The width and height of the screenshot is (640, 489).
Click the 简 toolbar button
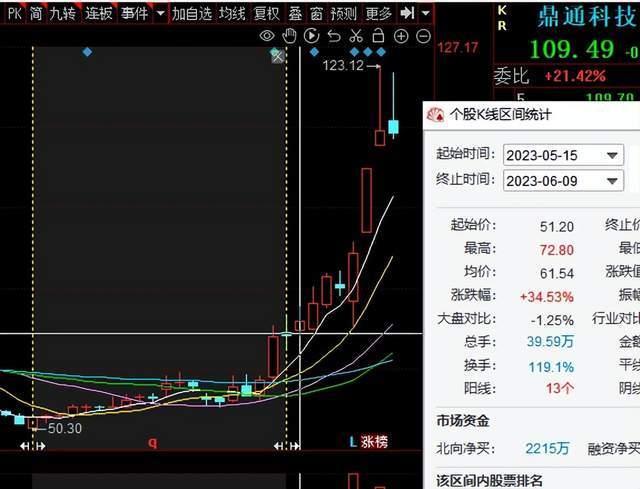(x=36, y=13)
